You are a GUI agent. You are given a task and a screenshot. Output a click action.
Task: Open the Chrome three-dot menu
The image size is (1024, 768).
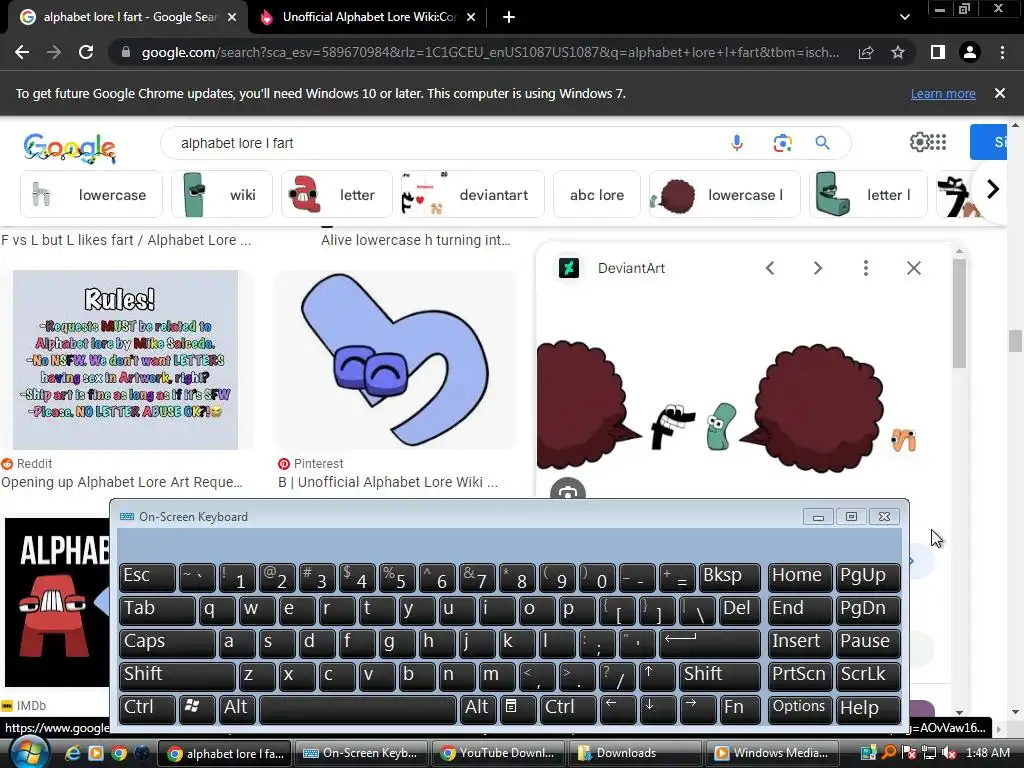coord(1002,52)
